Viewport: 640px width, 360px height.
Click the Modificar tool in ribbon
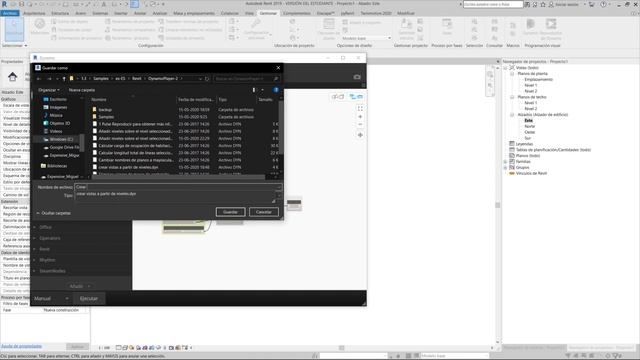(x=14, y=29)
